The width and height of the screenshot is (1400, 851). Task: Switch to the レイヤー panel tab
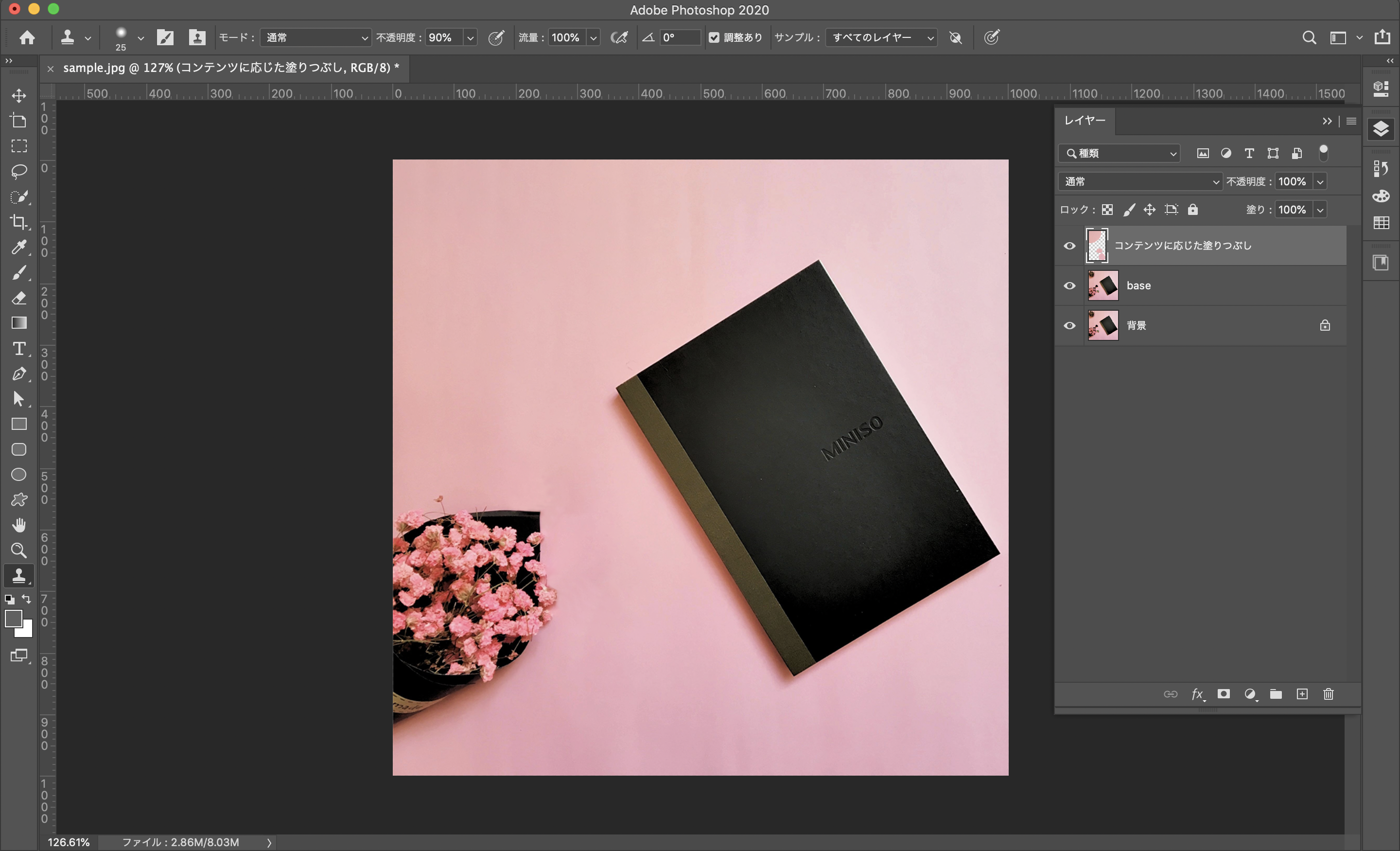coord(1084,121)
